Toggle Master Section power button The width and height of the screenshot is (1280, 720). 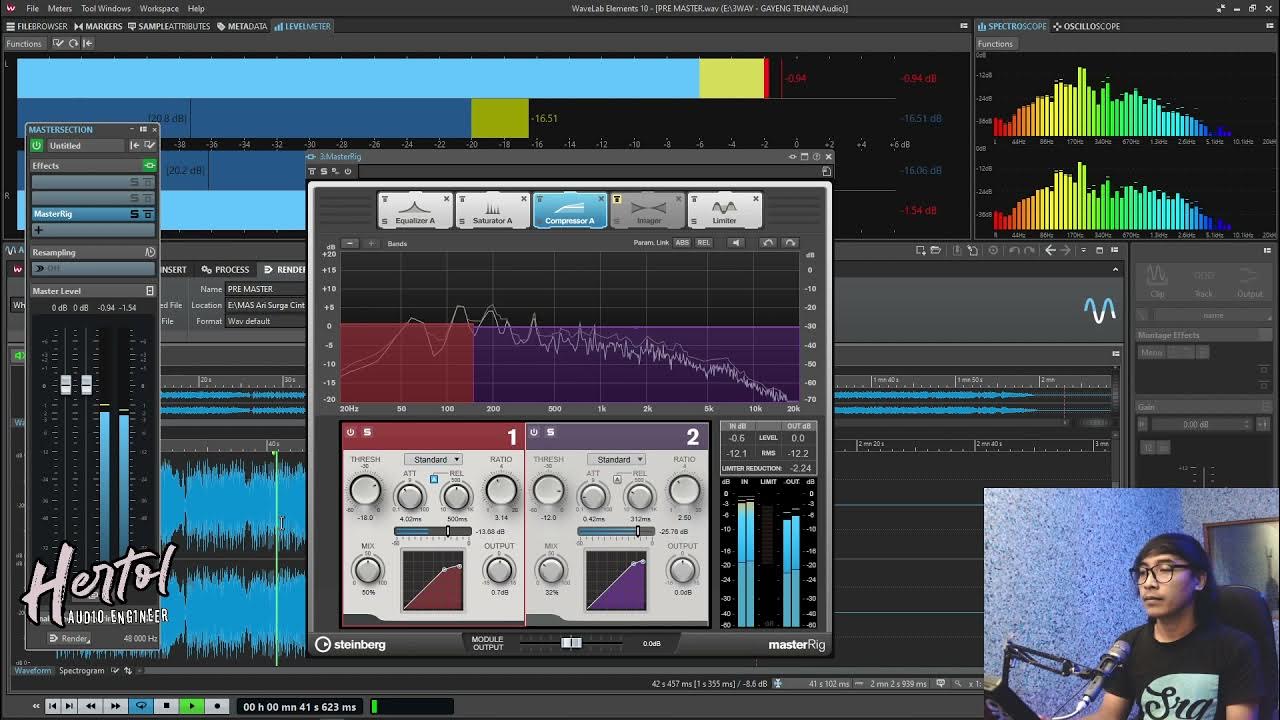click(37, 145)
